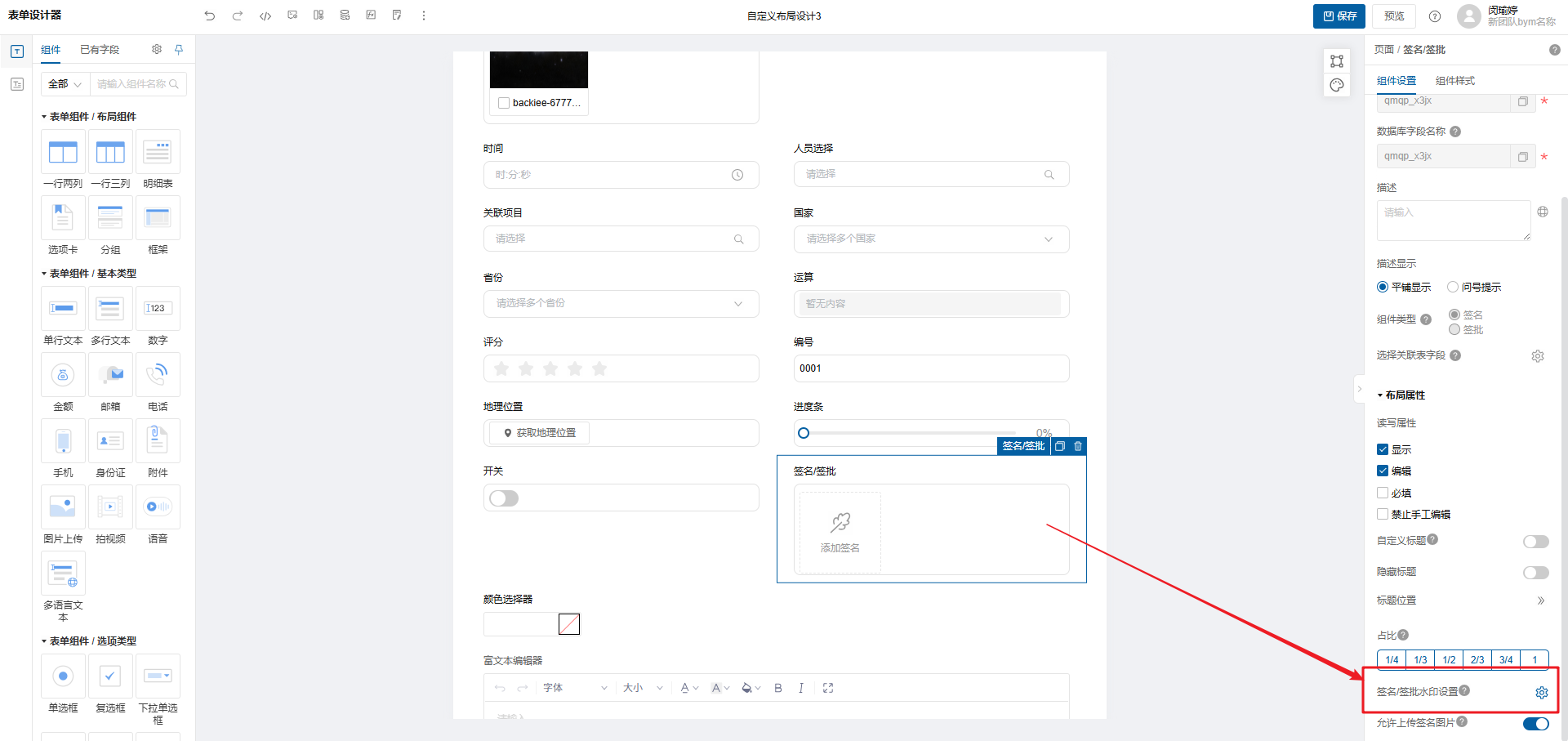Click the palette theme icon on canvas side

(1337, 85)
